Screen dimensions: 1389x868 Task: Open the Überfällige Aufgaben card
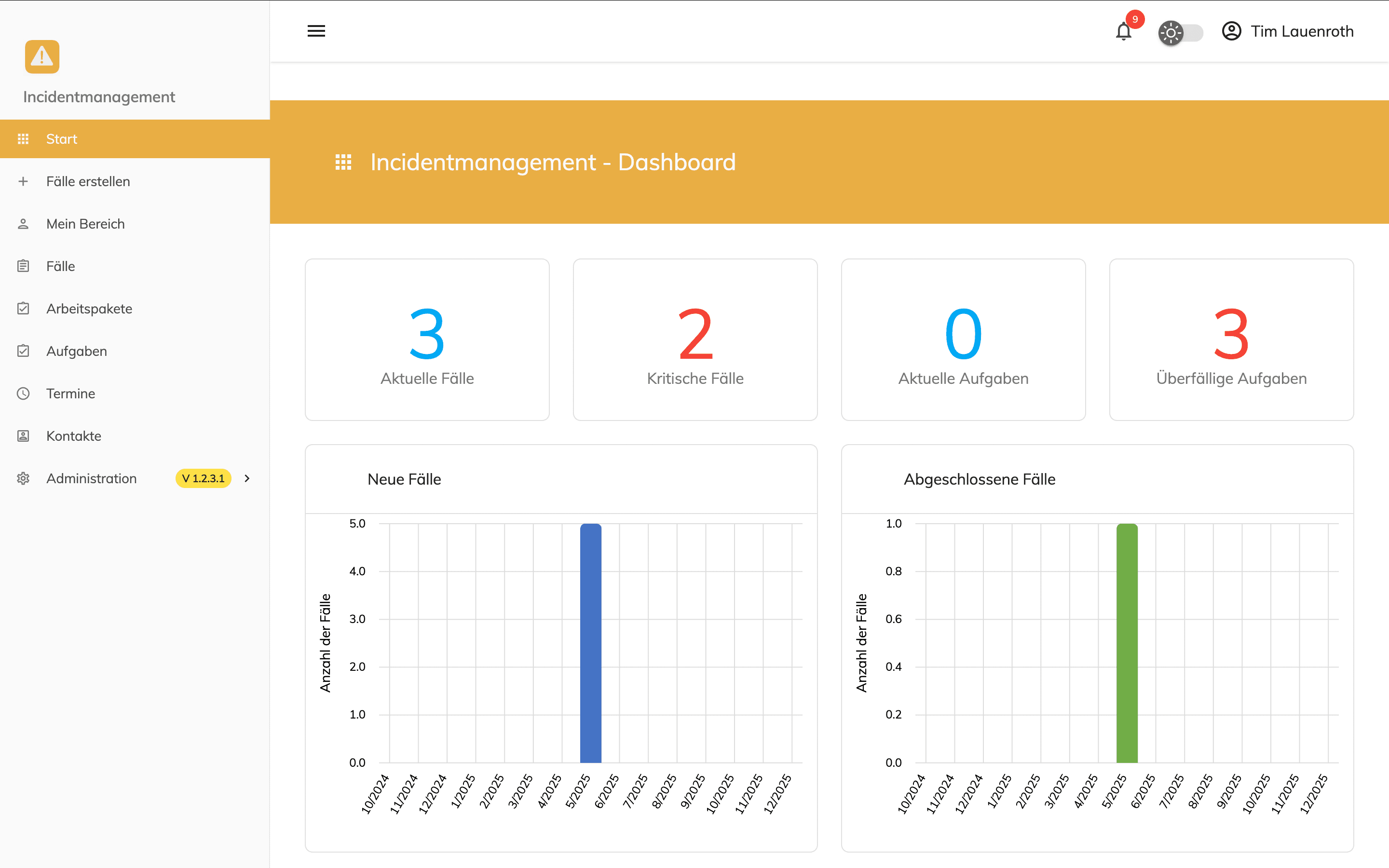click(x=1231, y=340)
